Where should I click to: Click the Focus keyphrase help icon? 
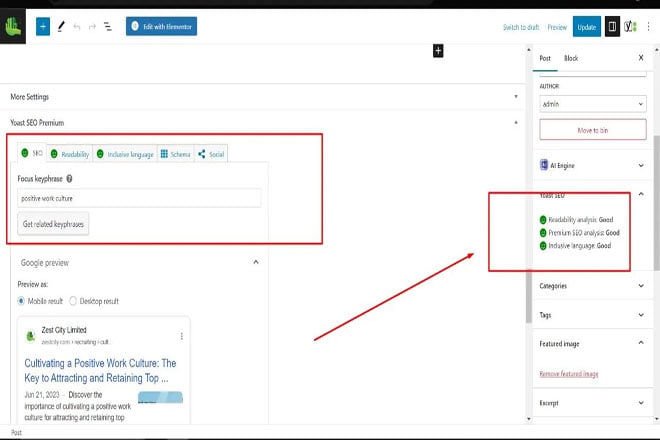coord(69,179)
